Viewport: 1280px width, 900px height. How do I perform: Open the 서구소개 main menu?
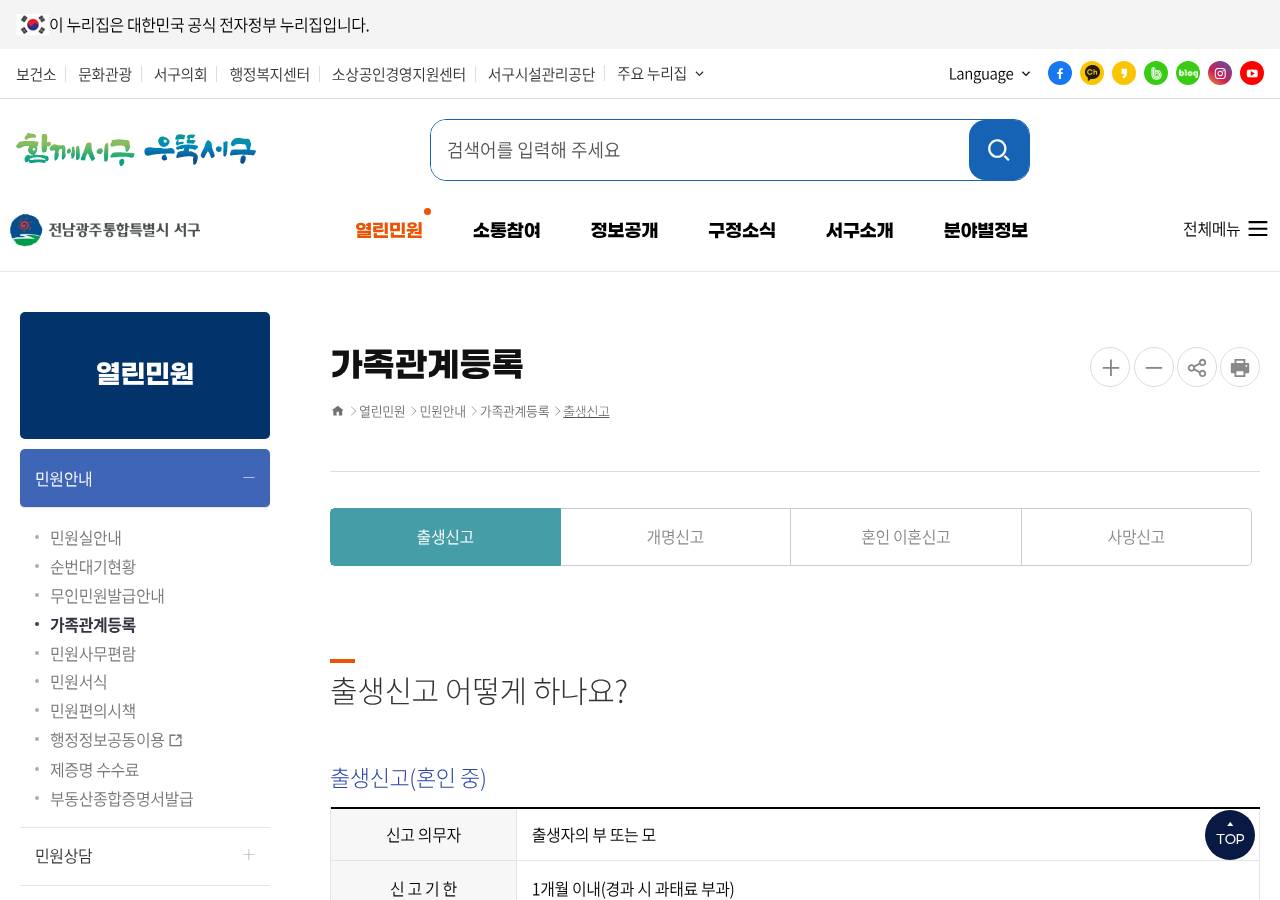click(x=860, y=230)
